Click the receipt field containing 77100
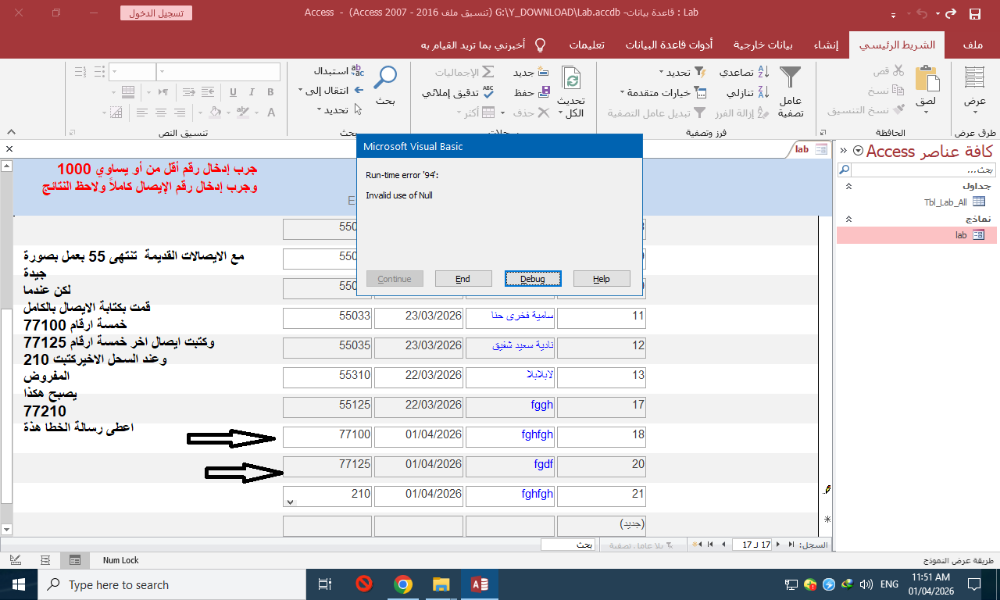This screenshot has height=600, width=1000. point(329,436)
